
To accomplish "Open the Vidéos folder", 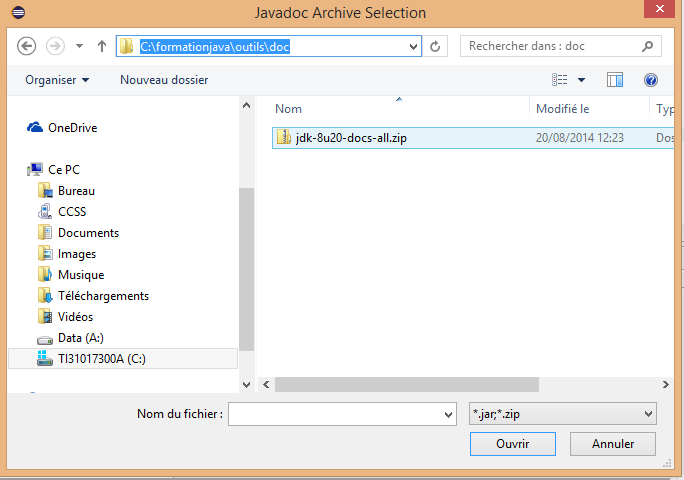I will point(75,317).
